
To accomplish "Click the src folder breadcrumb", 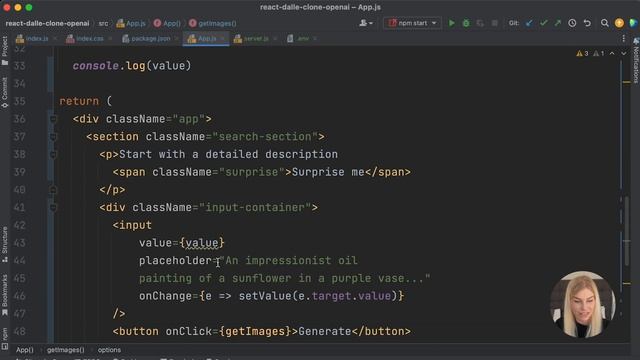I will 103,24.
